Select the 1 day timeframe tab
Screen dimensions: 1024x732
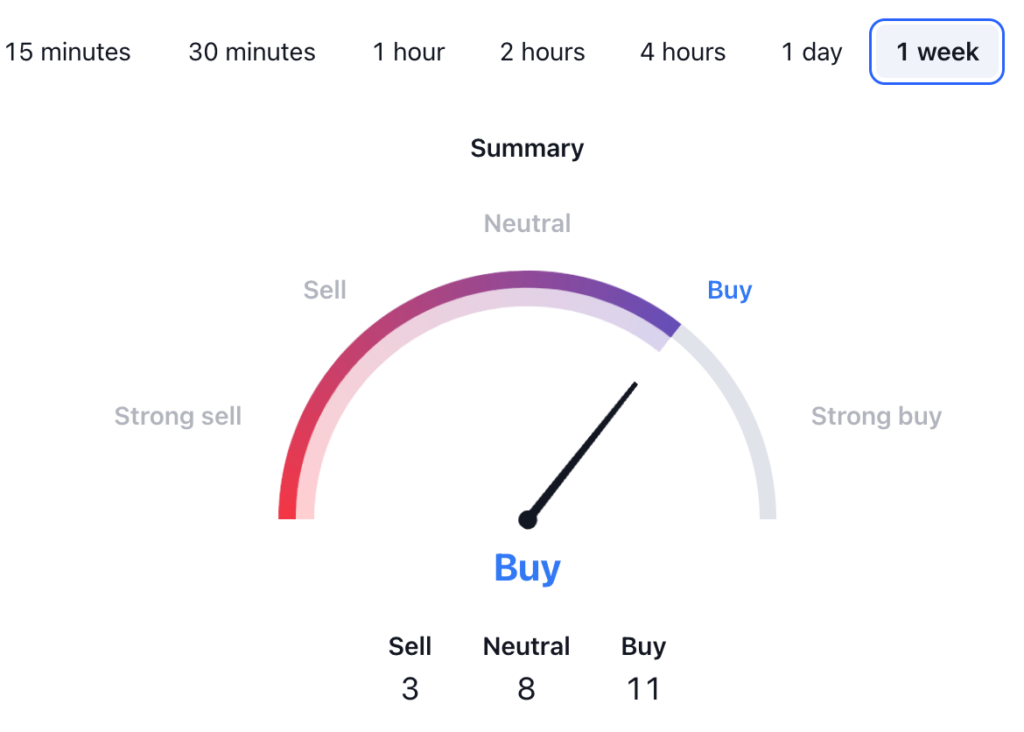point(812,52)
